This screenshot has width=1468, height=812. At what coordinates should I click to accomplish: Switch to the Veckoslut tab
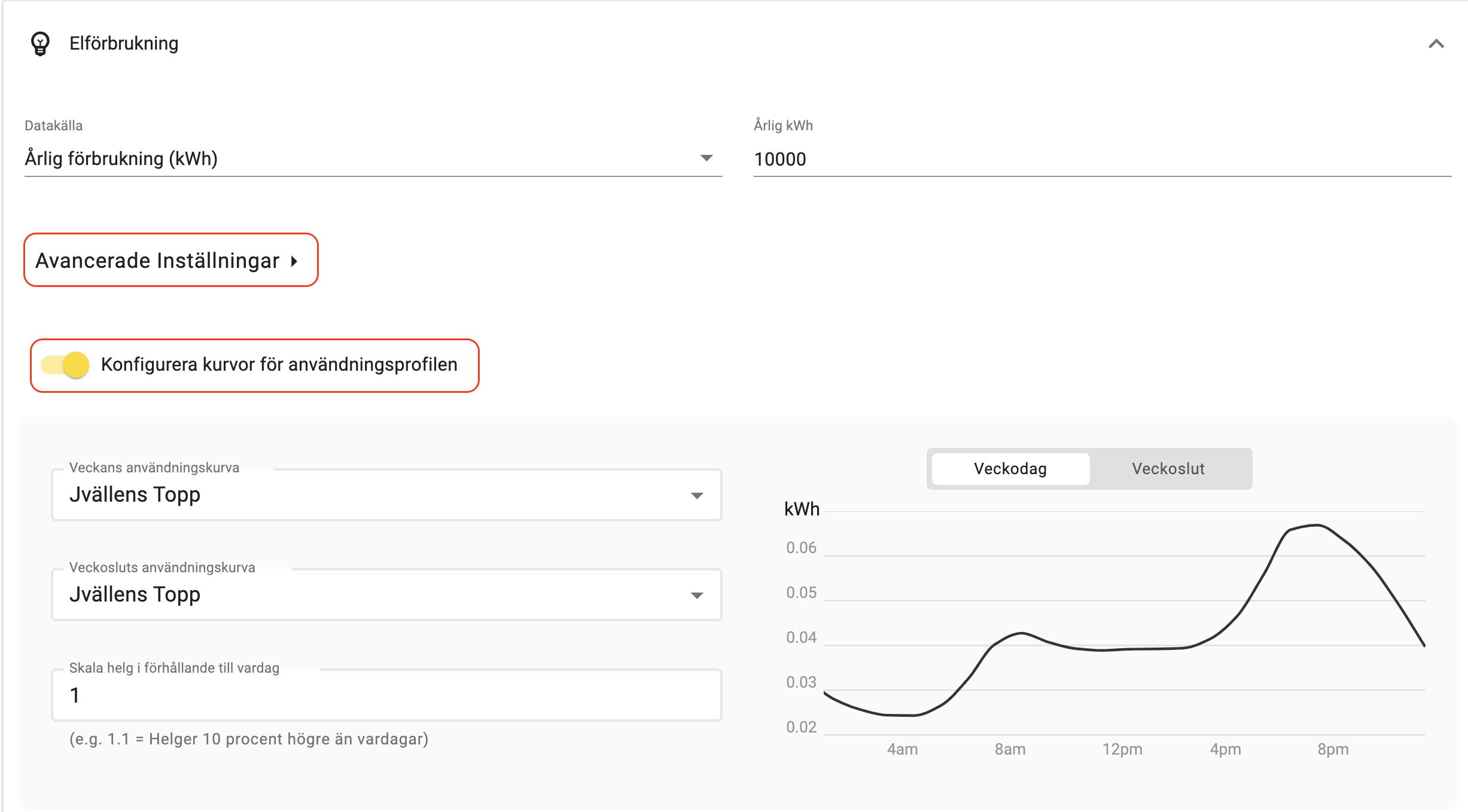click(1168, 469)
